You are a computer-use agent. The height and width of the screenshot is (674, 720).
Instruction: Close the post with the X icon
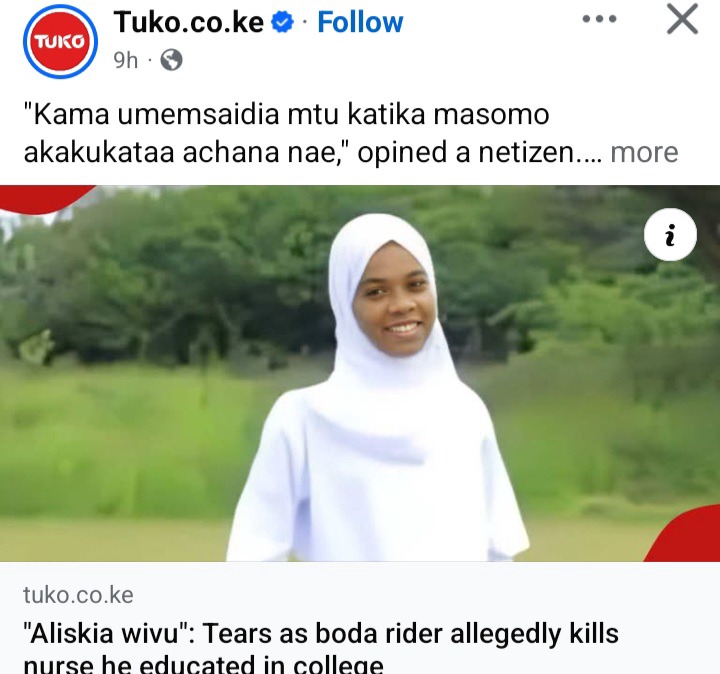(x=682, y=19)
